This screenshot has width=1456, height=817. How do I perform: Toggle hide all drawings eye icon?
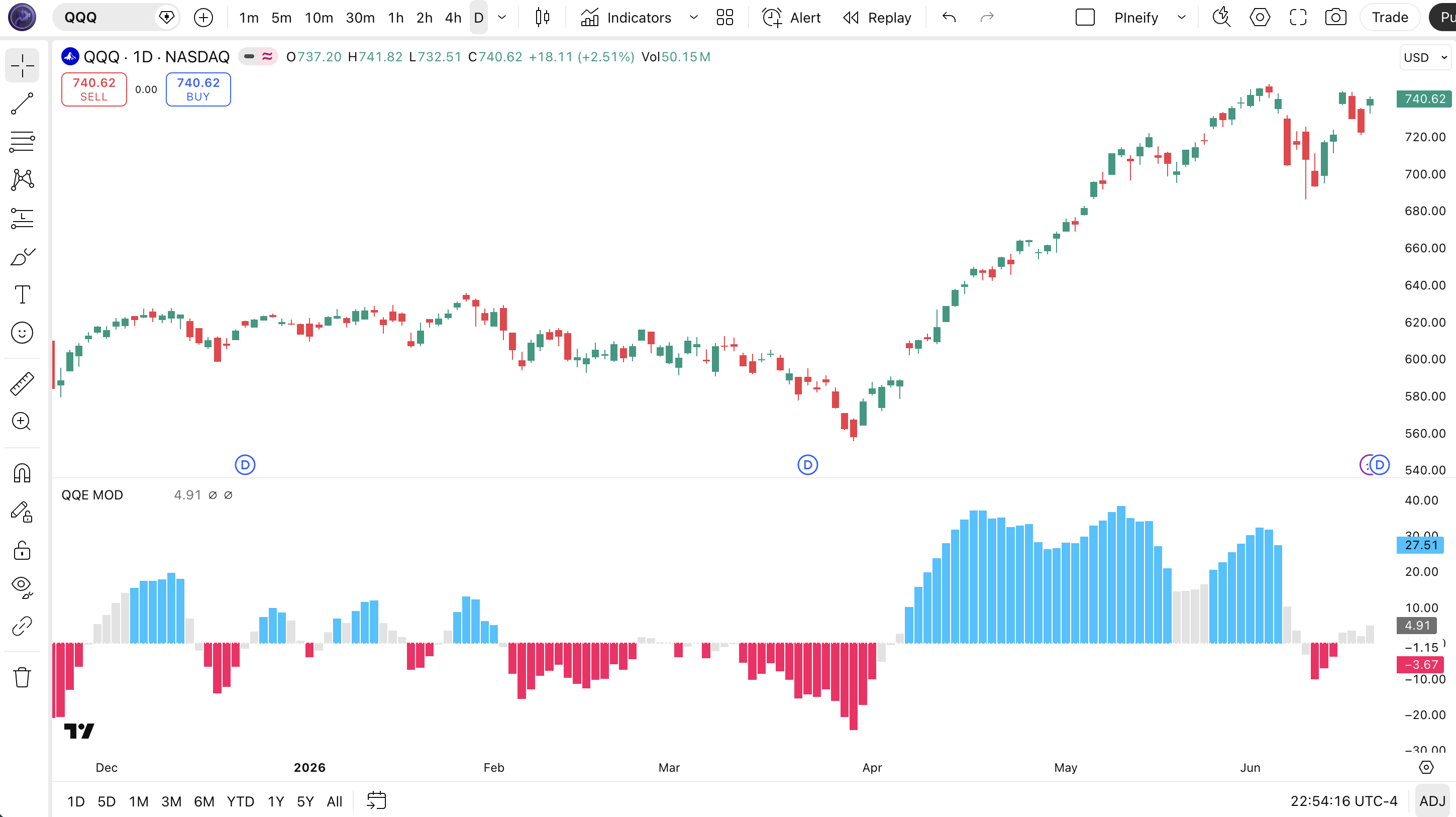pyautogui.click(x=22, y=588)
